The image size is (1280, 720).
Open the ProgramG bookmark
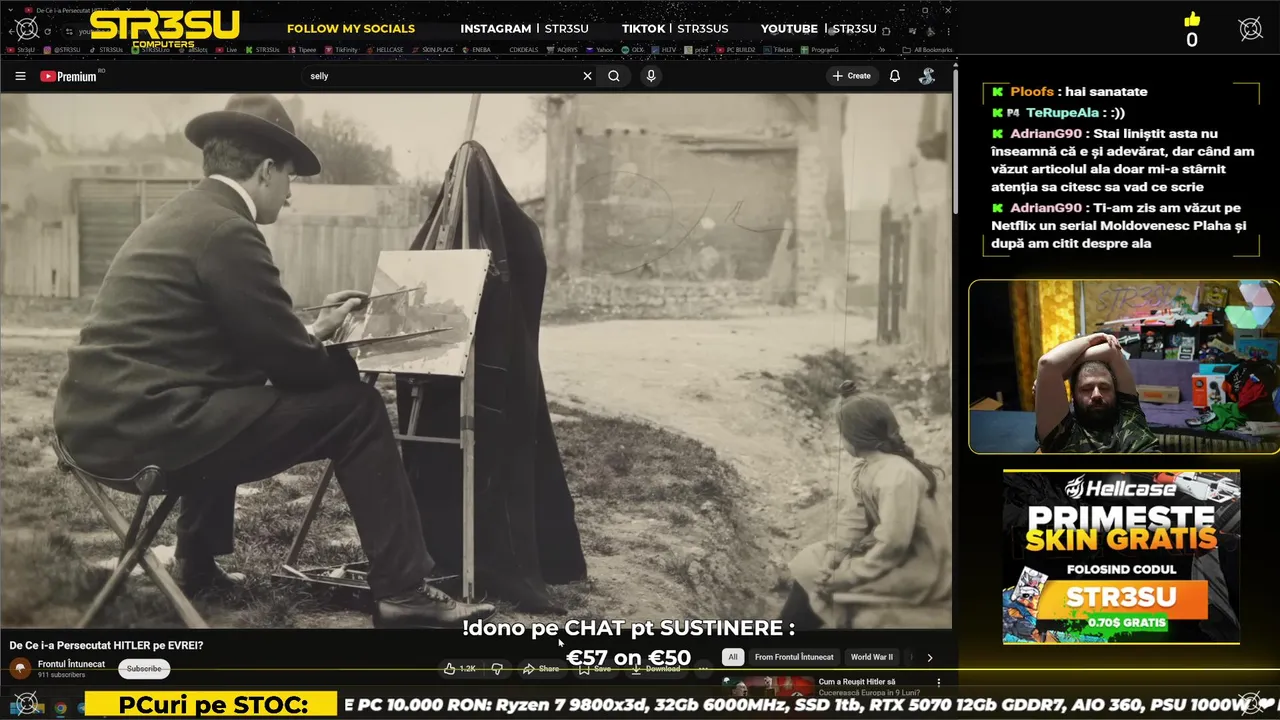coord(820,49)
